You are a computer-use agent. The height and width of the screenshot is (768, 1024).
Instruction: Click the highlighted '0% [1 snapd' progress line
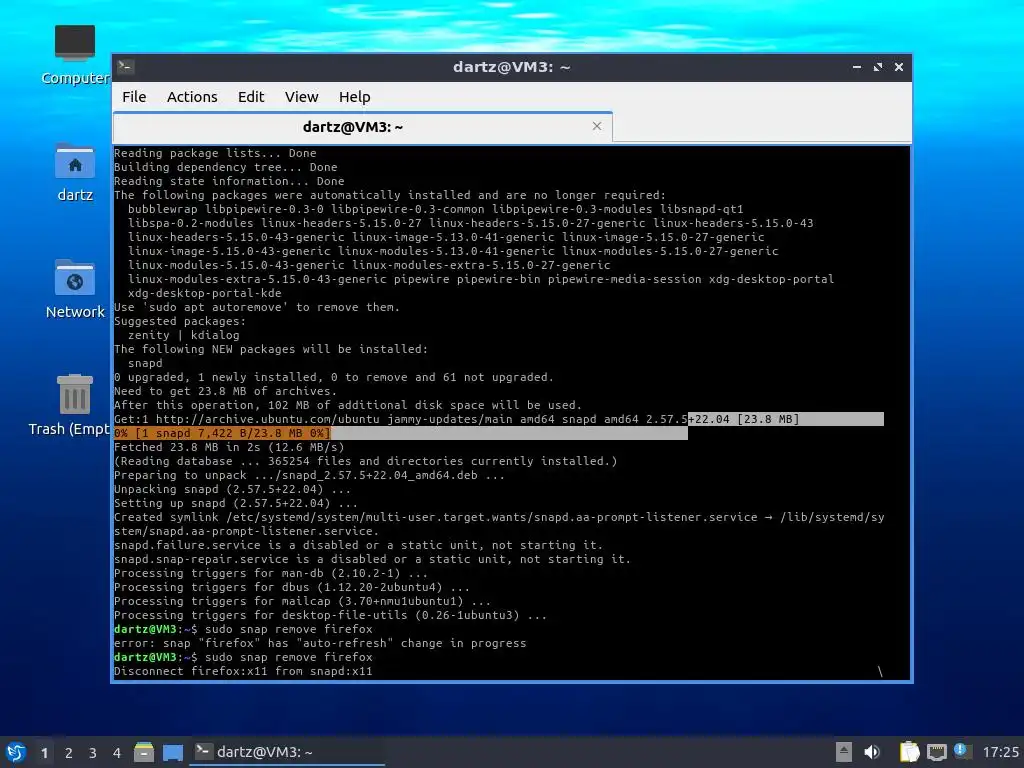(222, 433)
